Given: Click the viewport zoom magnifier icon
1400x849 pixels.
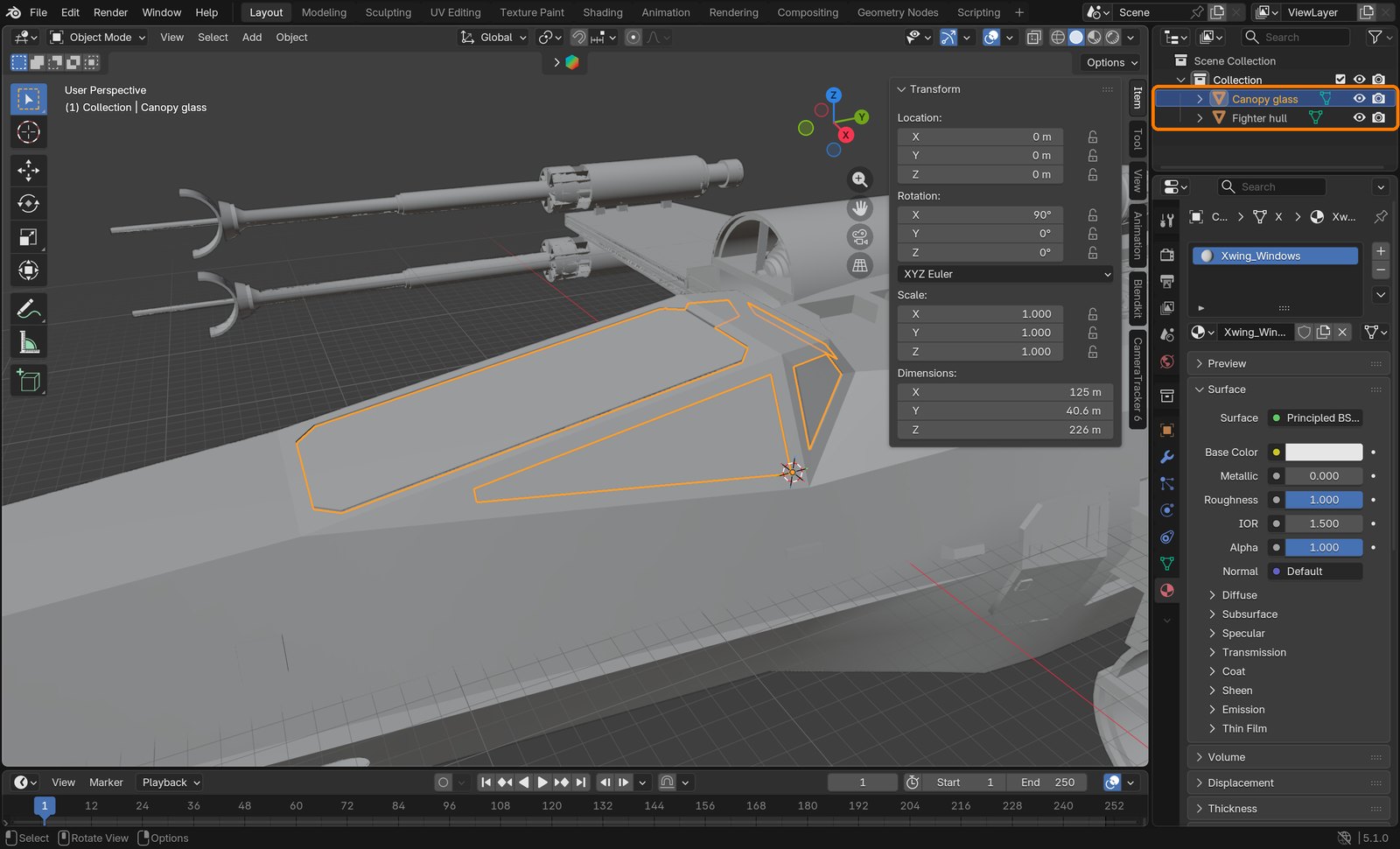Looking at the screenshot, I should [x=860, y=179].
